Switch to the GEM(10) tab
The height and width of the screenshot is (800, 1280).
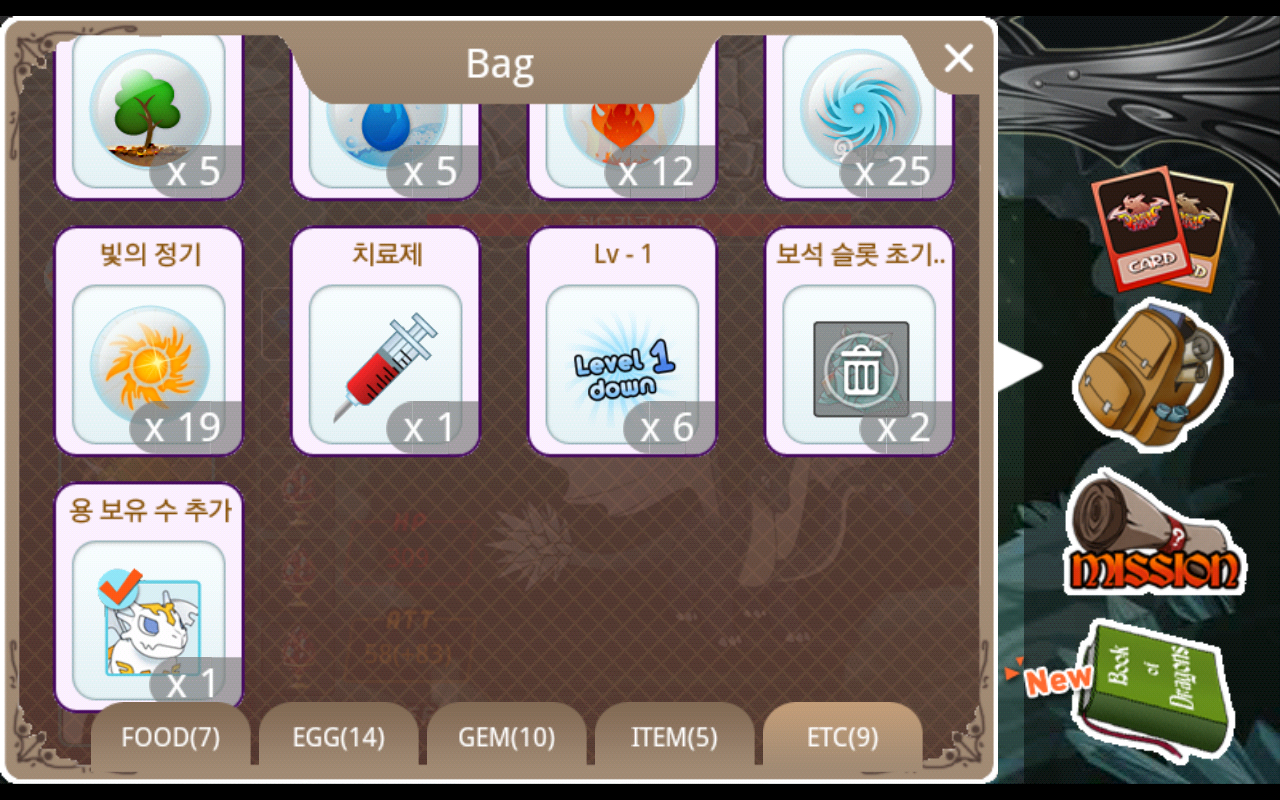pos(507,738)
